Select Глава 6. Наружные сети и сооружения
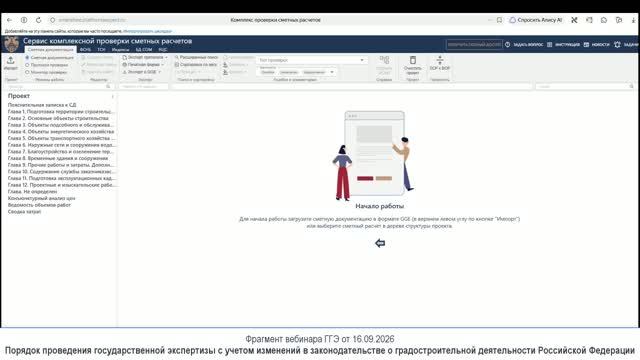Screen dimensions: 640x360 62,145
